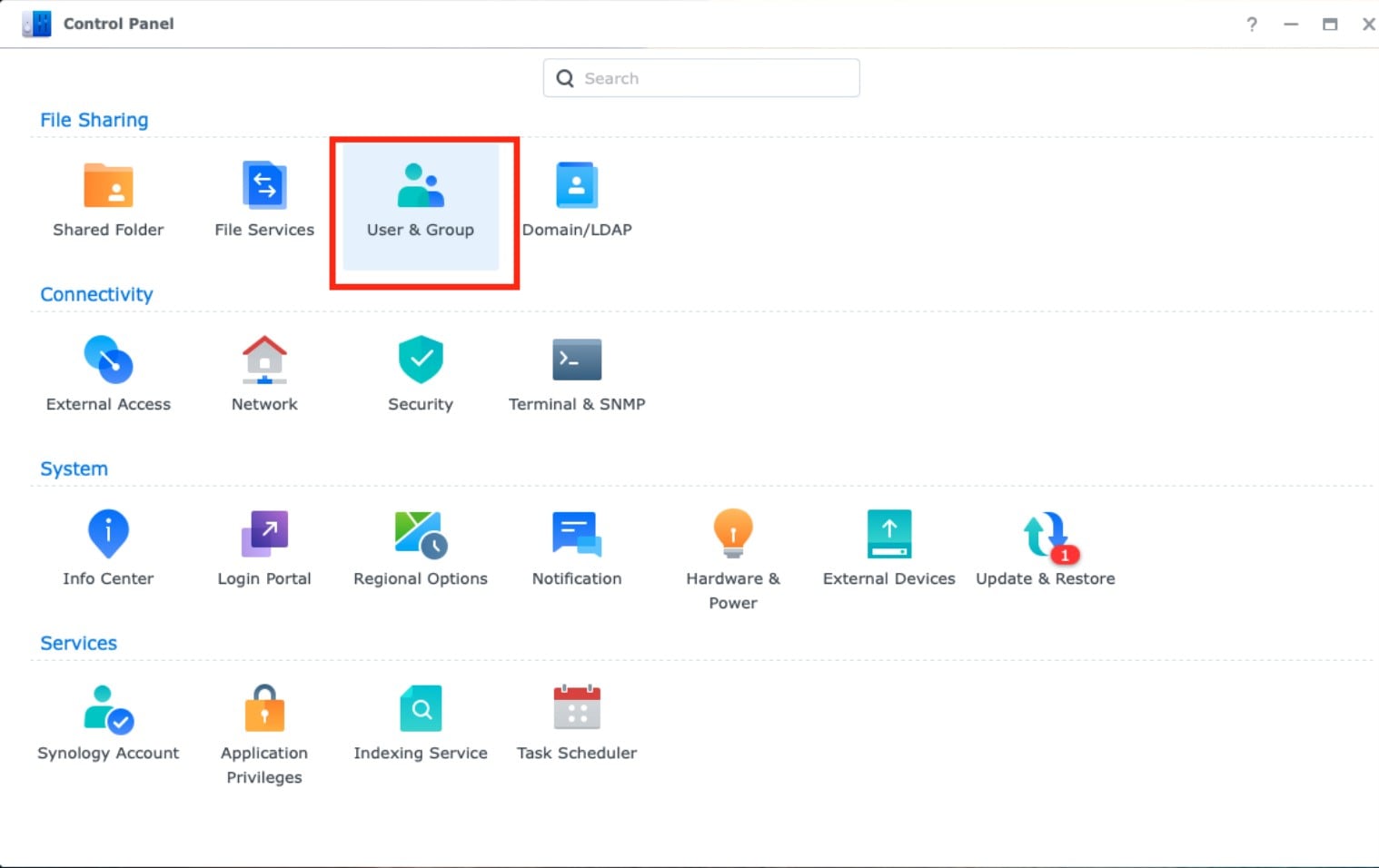This screenshot has width=1379, height=868.
Task: Click the help question mark button
Action: click(1252, 25)
